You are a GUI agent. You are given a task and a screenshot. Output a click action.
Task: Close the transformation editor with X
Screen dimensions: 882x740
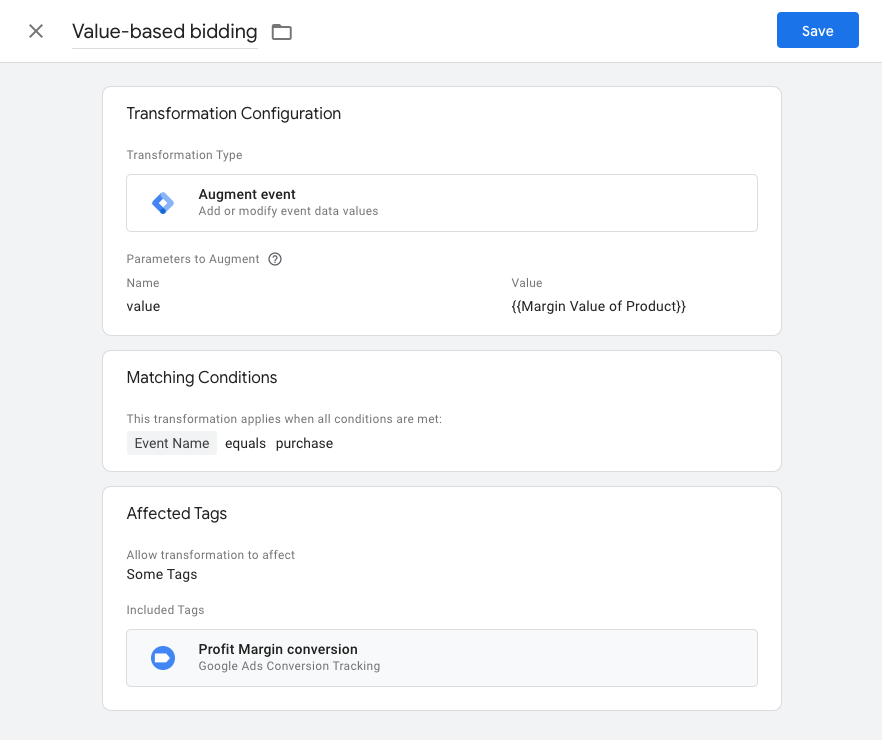[x=36, y=31]
